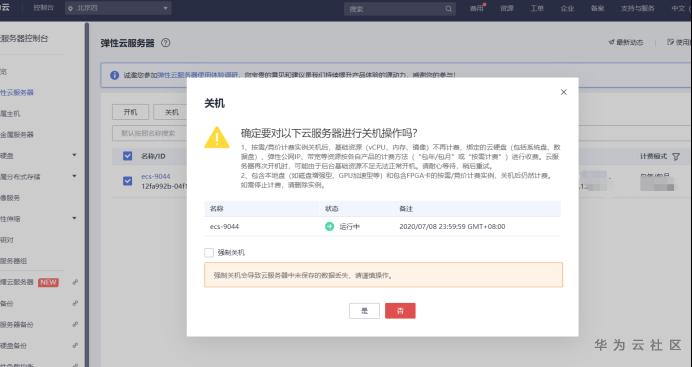Click the green 运行中 status icon
Image resolution: width=692 pixels, height=367 pixels.
click(329, 226)
